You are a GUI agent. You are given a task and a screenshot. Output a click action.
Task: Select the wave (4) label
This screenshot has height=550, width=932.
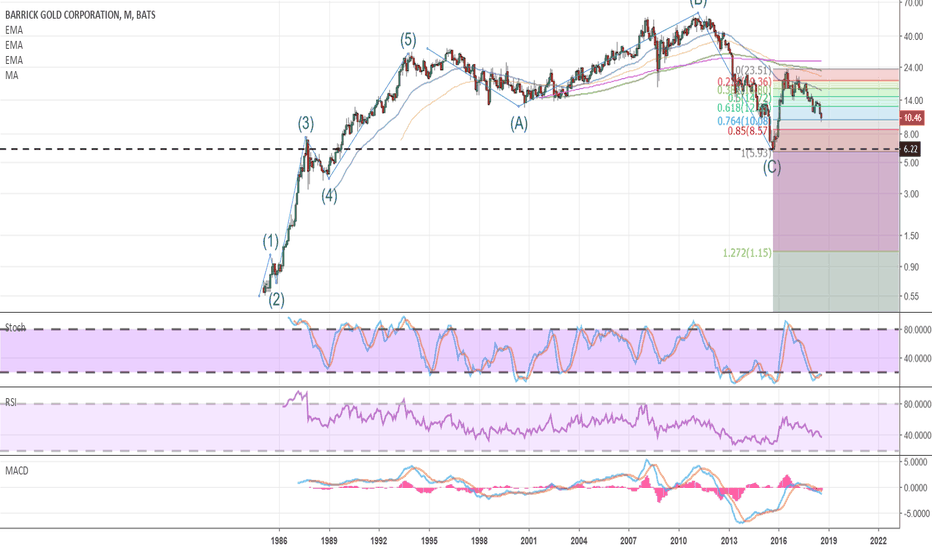[x=329, y=196]
